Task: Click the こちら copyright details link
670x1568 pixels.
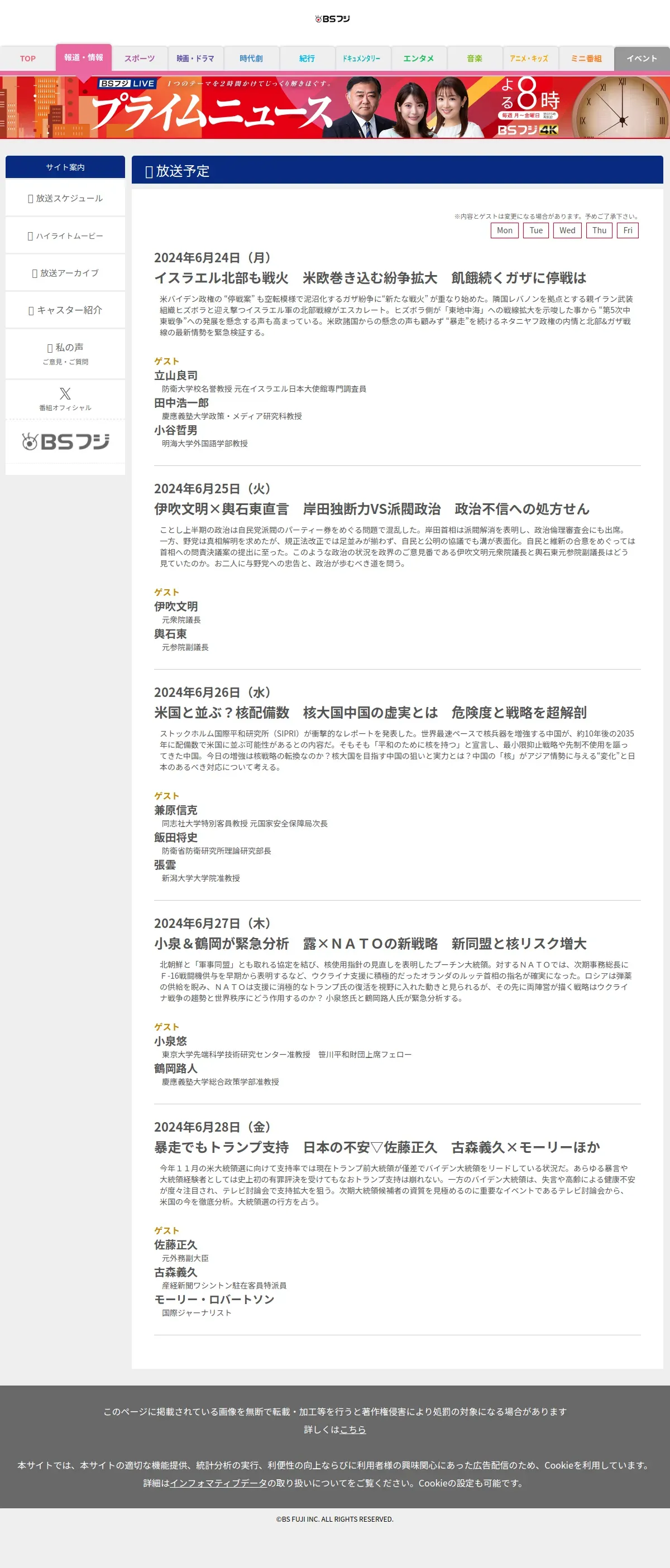Action: click(353, 1429)
